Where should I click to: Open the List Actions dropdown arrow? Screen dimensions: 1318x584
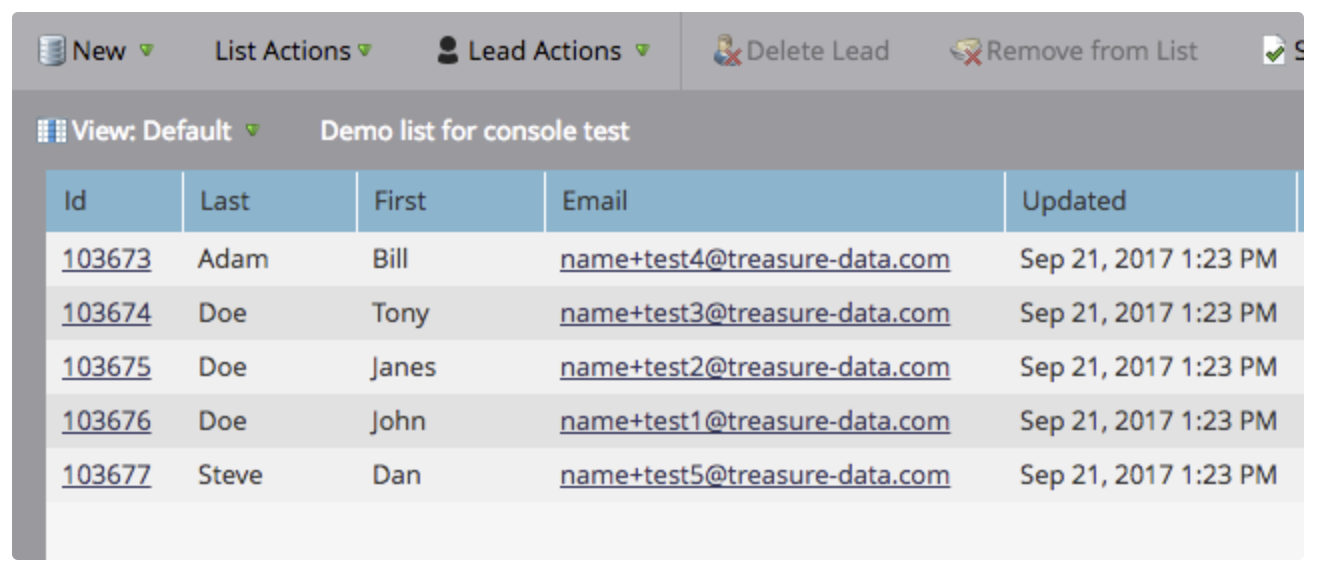point(365,50)
